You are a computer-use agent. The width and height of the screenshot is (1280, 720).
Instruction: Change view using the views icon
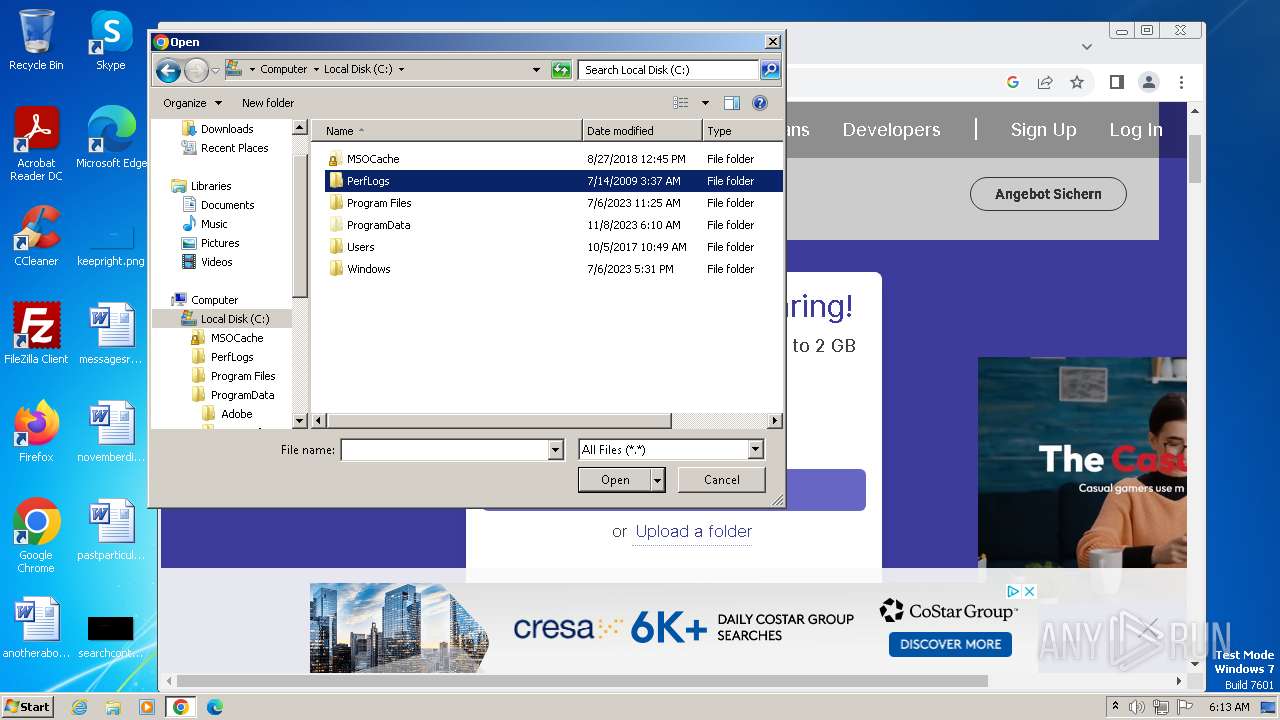[681, 103]
